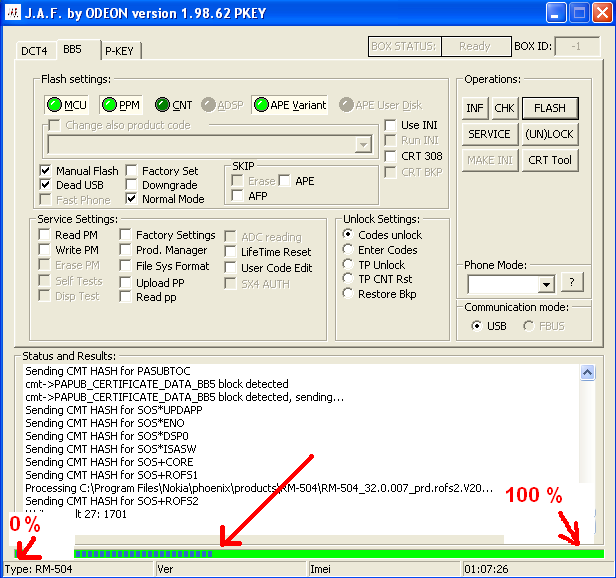Enable File Sys Format checkbox
This screenshot has height=578, width=616.
[x=125, y=266]
